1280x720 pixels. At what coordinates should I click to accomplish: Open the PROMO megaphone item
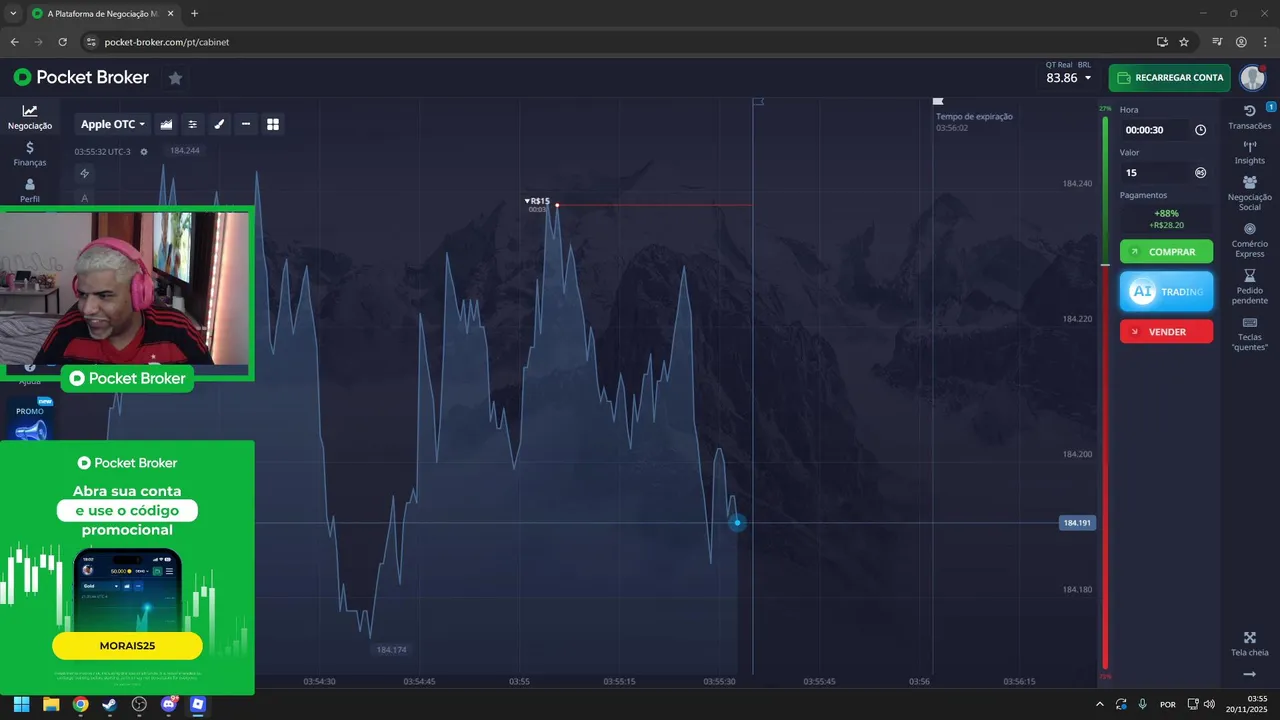(30, 422)
